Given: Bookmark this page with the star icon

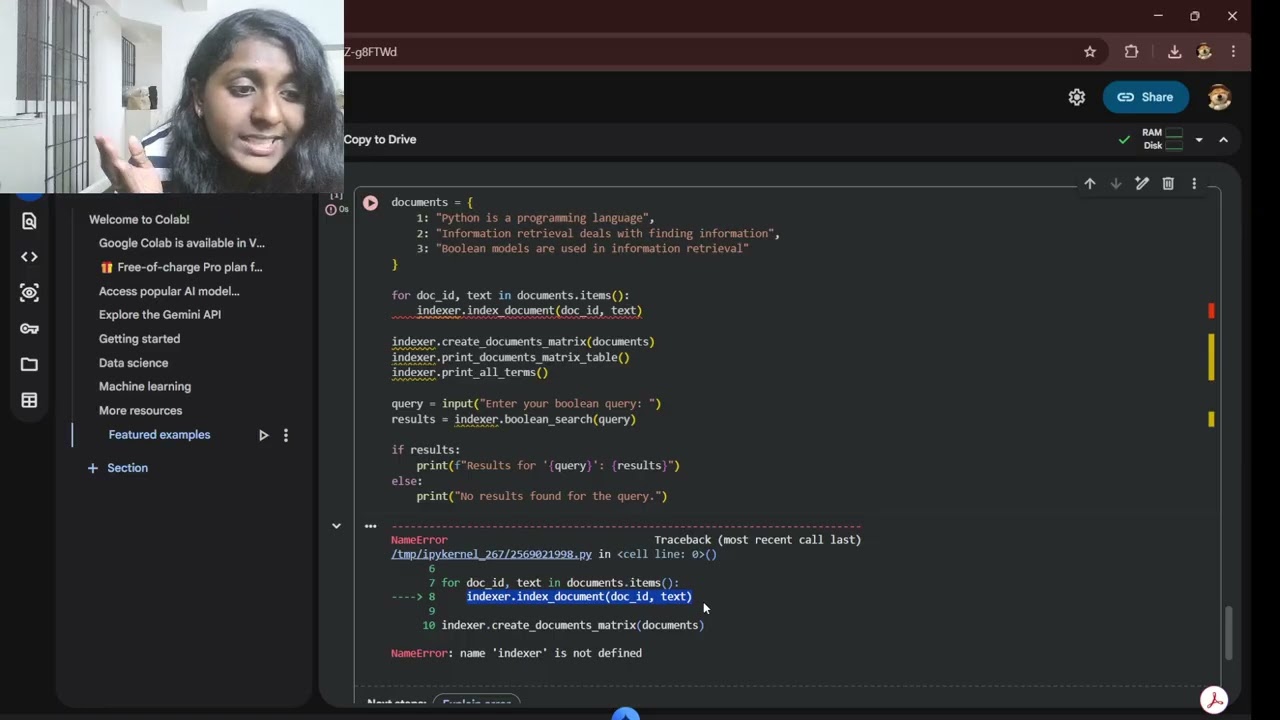Looking at the screenshot, I should (1090, 52).
